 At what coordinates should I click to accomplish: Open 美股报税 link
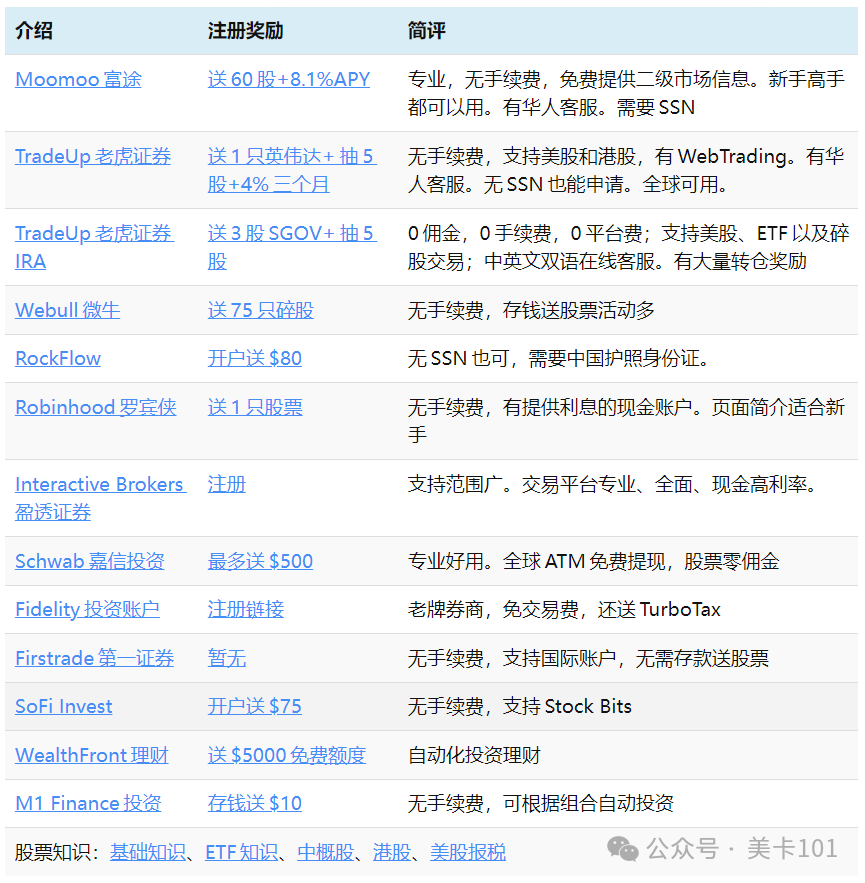click(468, 853)
